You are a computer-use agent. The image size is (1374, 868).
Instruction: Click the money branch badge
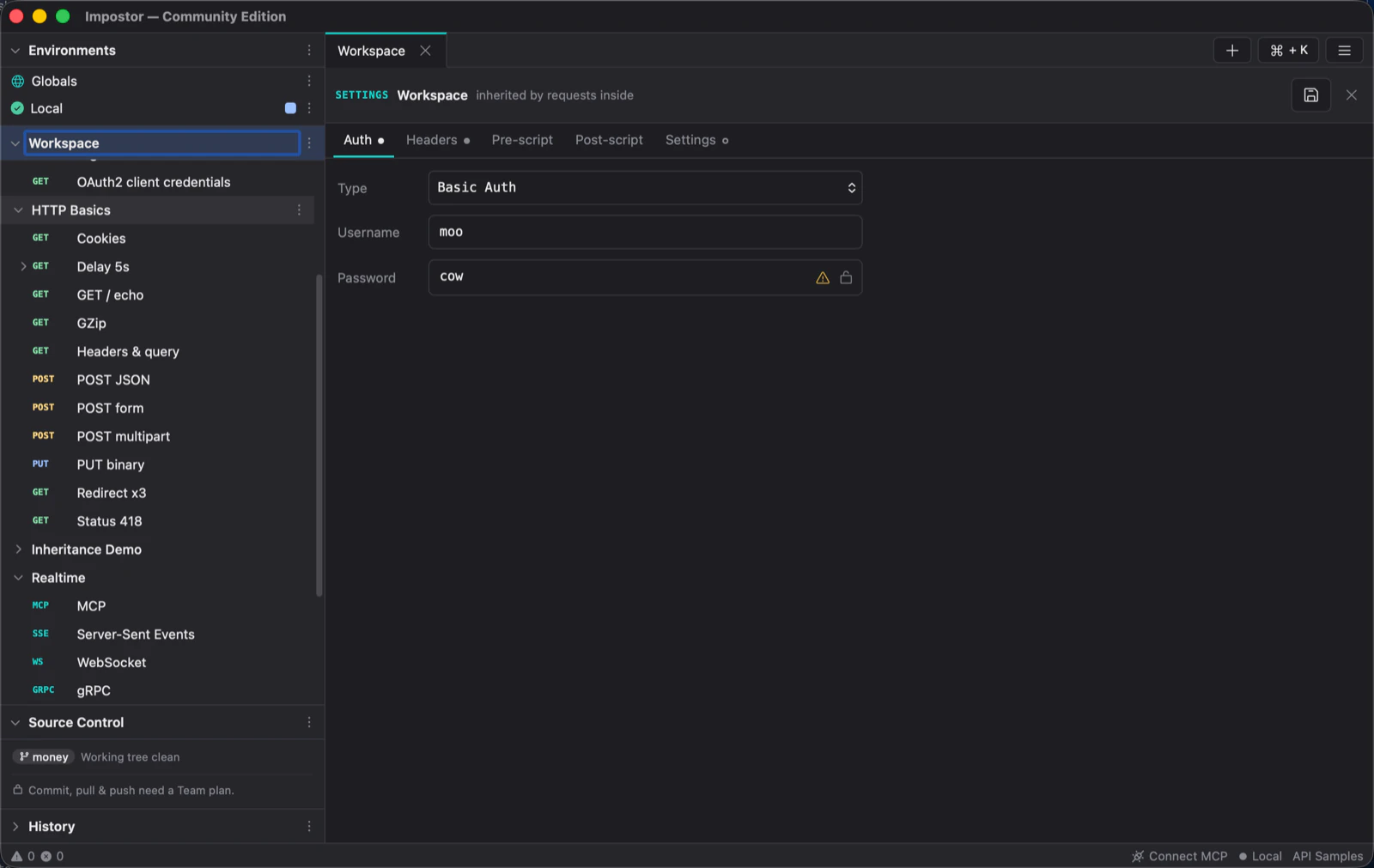click(44, 757)
